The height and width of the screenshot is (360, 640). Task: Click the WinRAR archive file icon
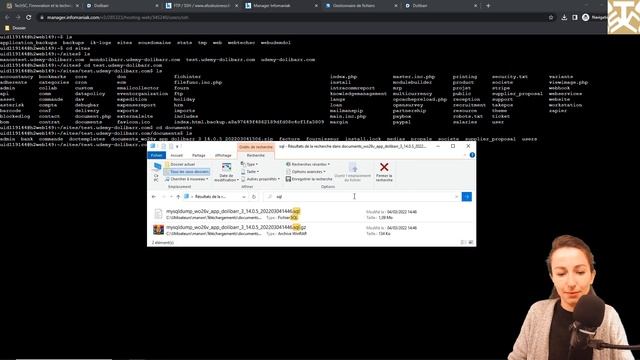point(158,230)
